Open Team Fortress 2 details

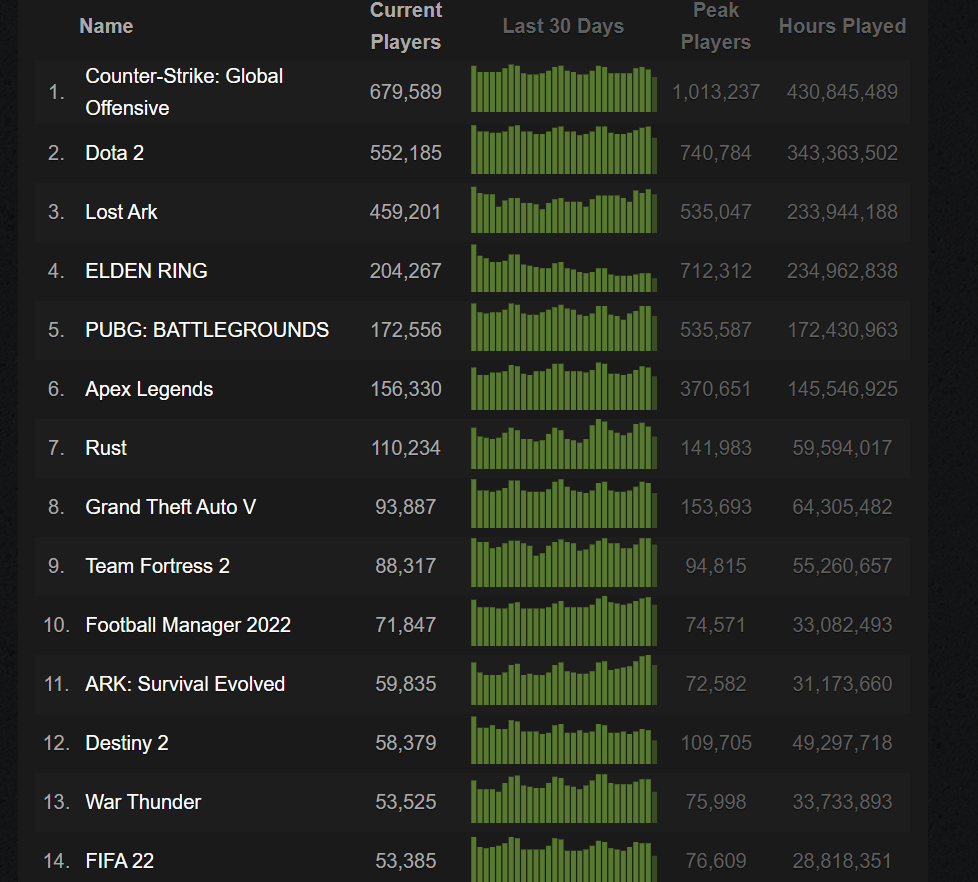click(157, 566)
